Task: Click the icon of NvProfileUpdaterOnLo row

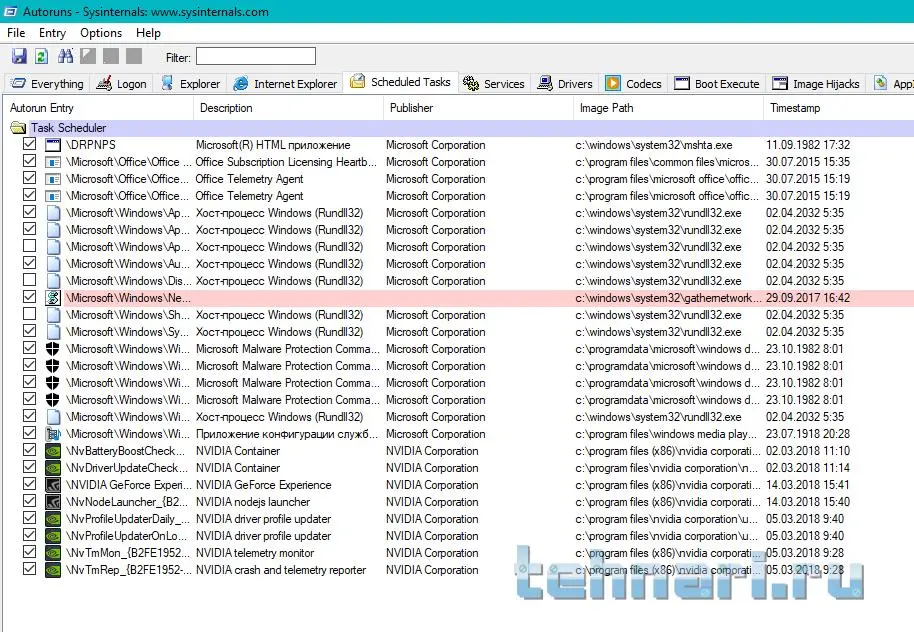Action: click(x=53, y=535)
